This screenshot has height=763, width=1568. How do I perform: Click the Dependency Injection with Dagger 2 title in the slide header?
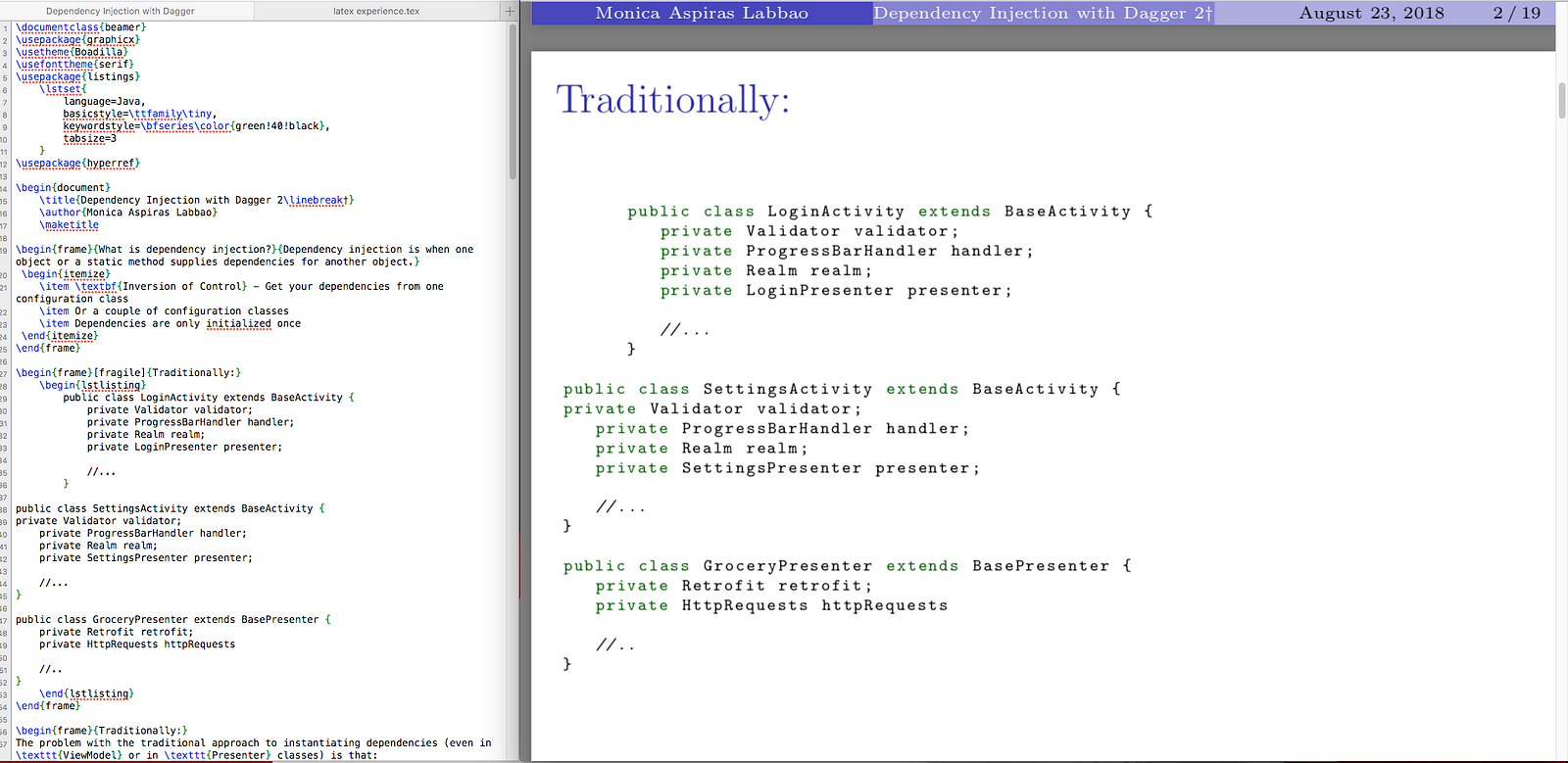click(x=1043, y=13)
